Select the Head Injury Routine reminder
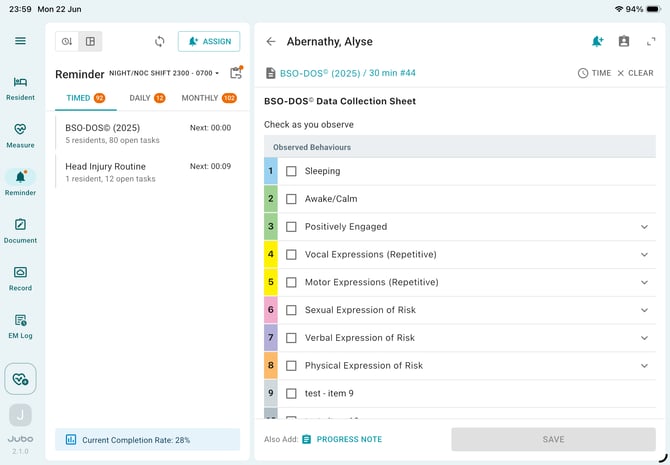The width and height of the screenshot is (670, 465). click(148, 172)
